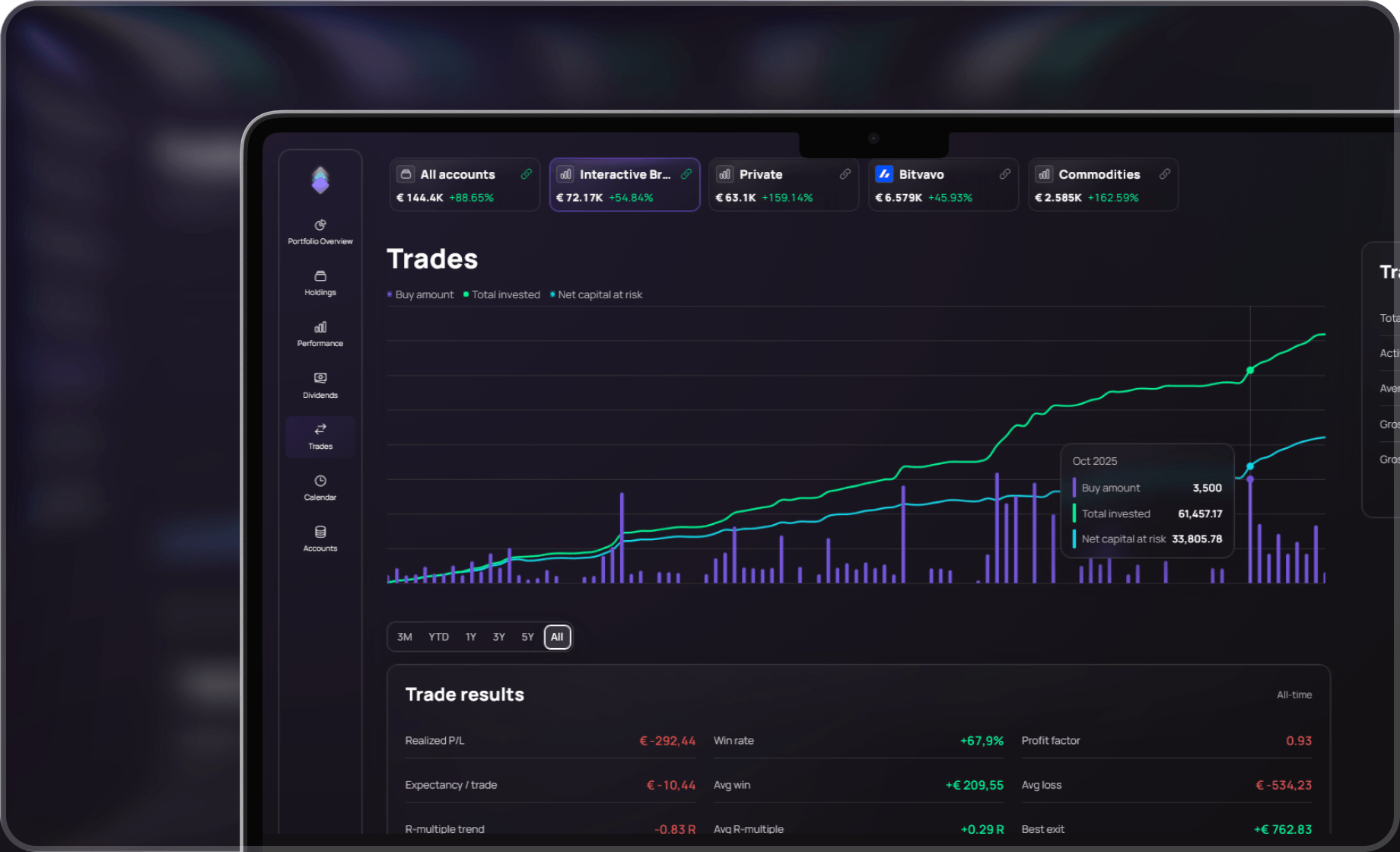Click the wallet icon on All accounts card
The image size is (1400, 852).
coord(406,174)
